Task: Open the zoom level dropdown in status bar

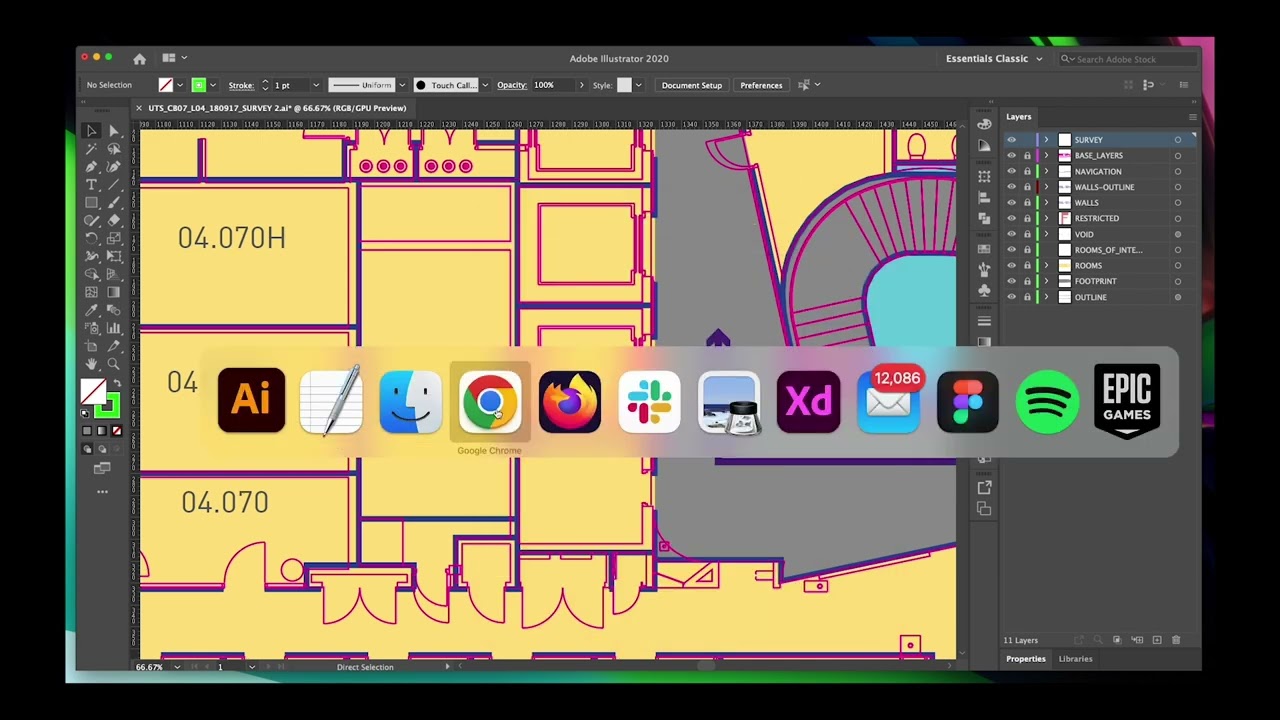Action: point(178,667)
